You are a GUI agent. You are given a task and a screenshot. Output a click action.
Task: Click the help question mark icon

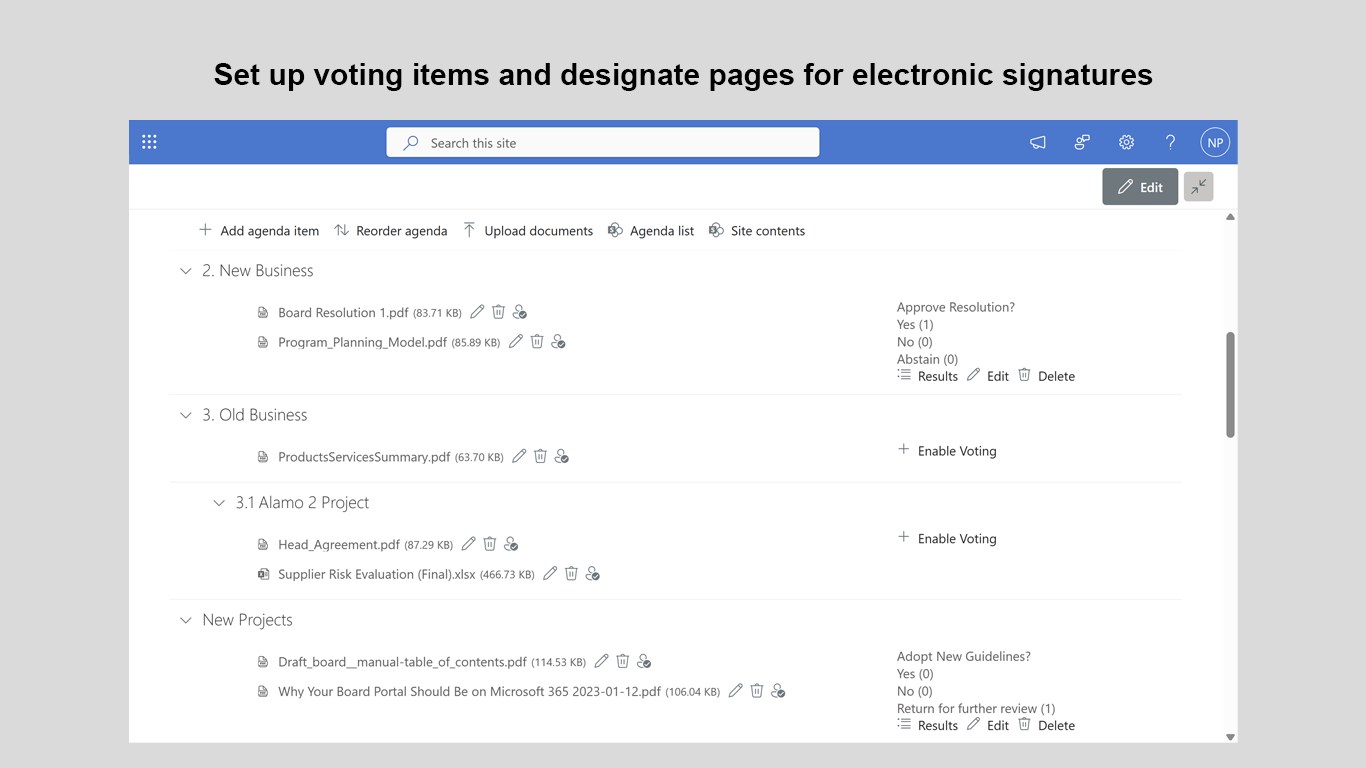click(1170, 142)
